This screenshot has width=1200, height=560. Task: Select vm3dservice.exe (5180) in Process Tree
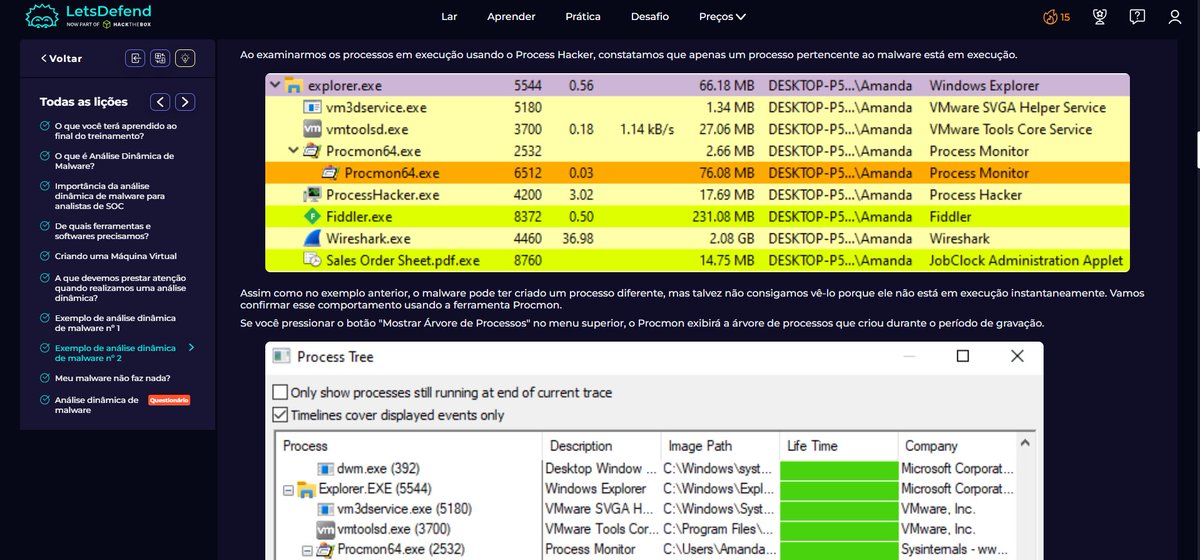point(404,509)
